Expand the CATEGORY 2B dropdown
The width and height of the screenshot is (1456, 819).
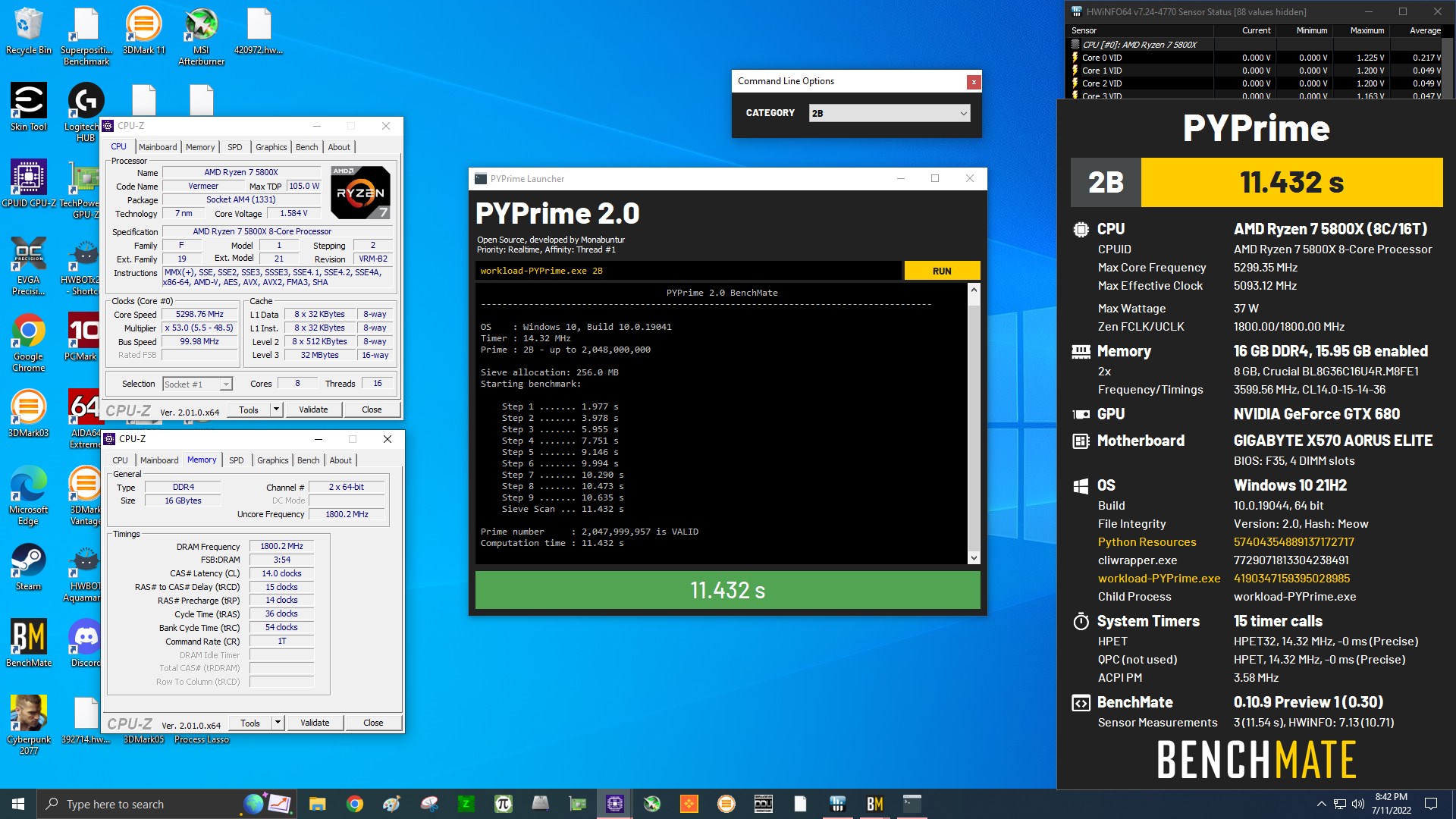[x=890, y=113]
